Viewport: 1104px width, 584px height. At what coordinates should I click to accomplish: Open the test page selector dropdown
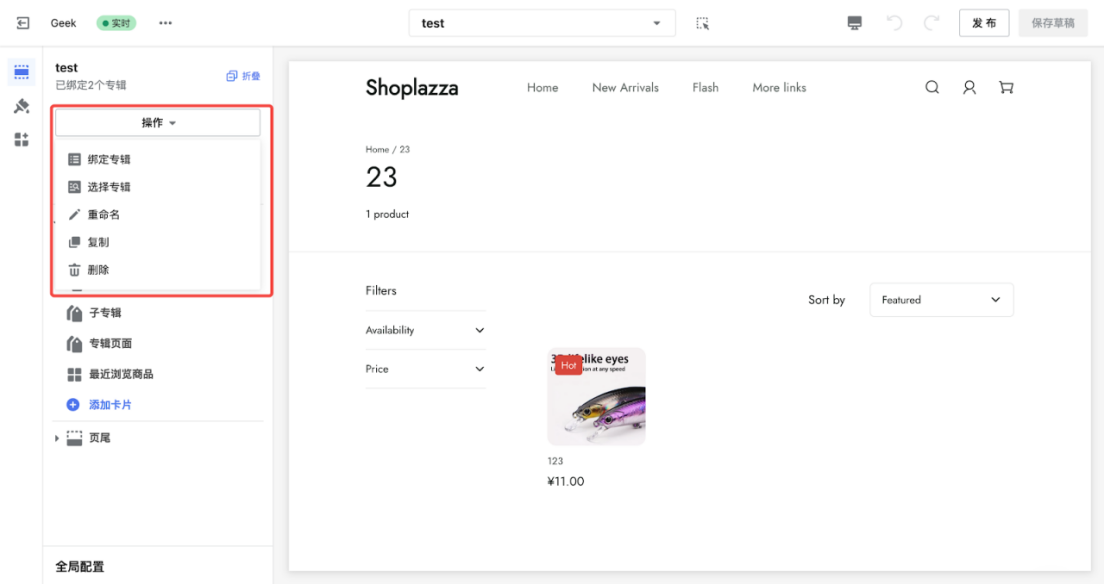click(541, 23)
